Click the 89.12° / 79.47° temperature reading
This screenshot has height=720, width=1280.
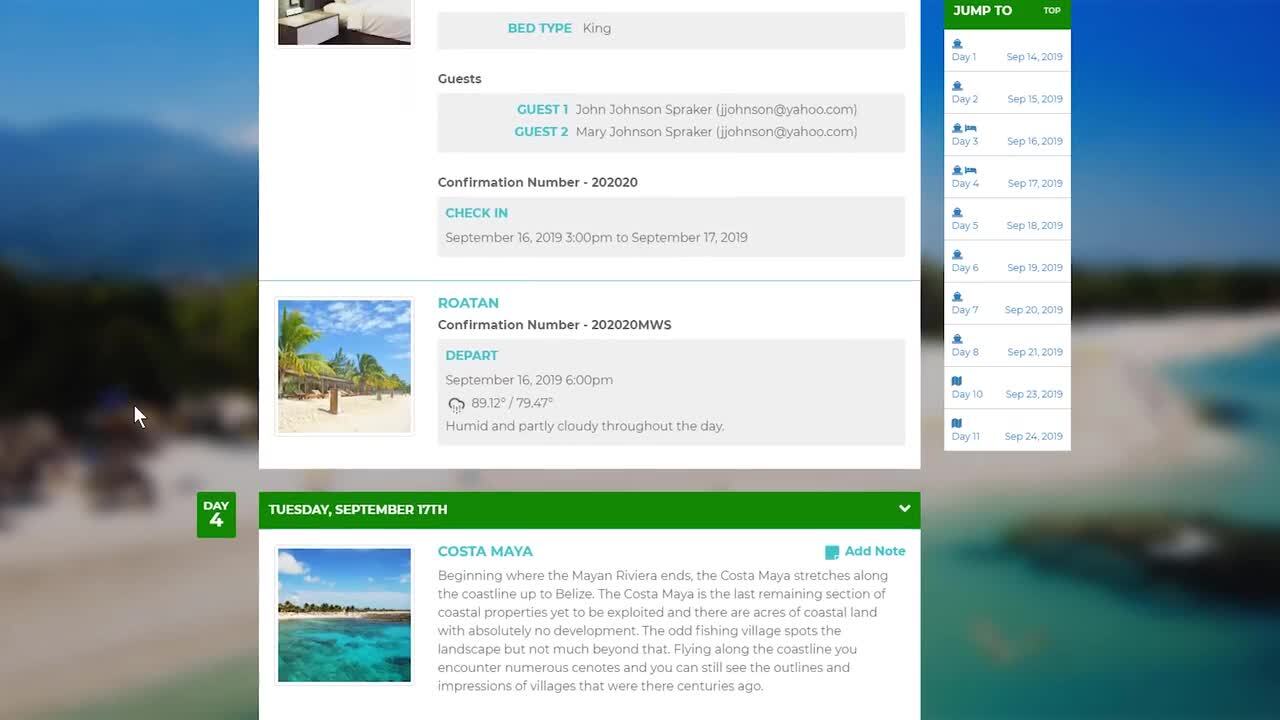pyautogui.click(x=512, y=403)
